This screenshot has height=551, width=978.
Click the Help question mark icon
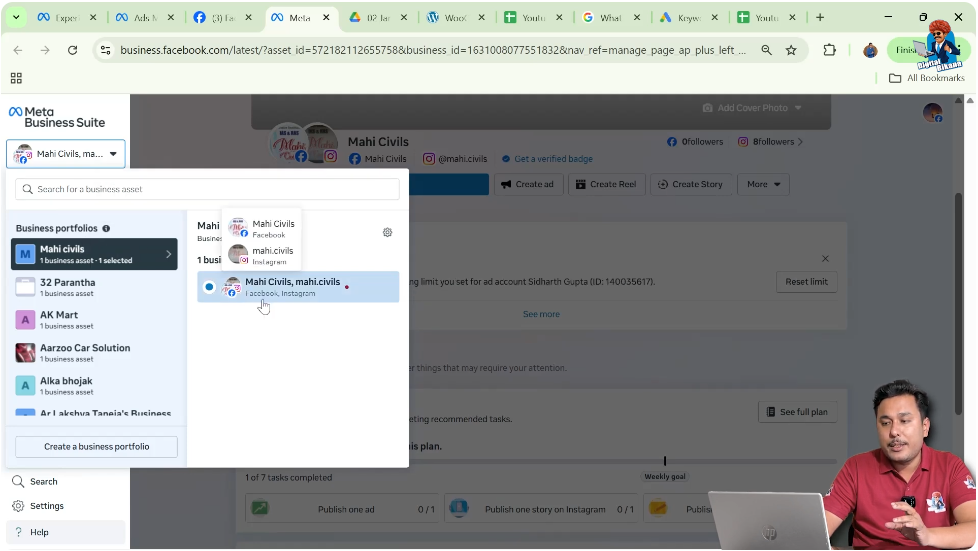coord(18,532)
